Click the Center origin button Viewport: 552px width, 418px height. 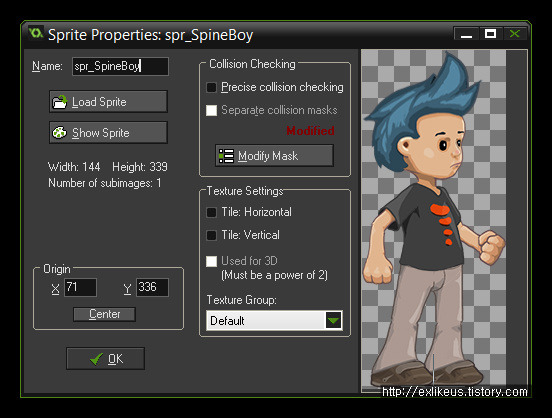click(x=104, y=314)
